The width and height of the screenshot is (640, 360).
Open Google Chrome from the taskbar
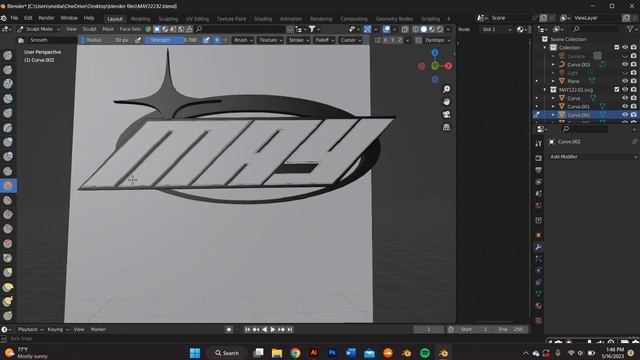pos(295,353)
